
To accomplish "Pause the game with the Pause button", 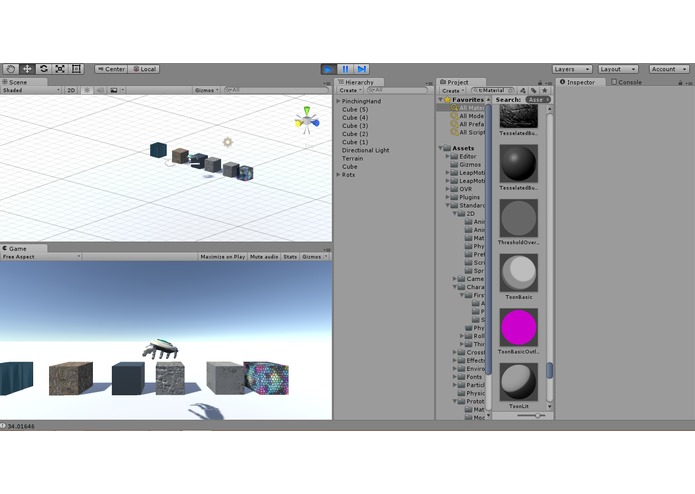I will 345,69.
